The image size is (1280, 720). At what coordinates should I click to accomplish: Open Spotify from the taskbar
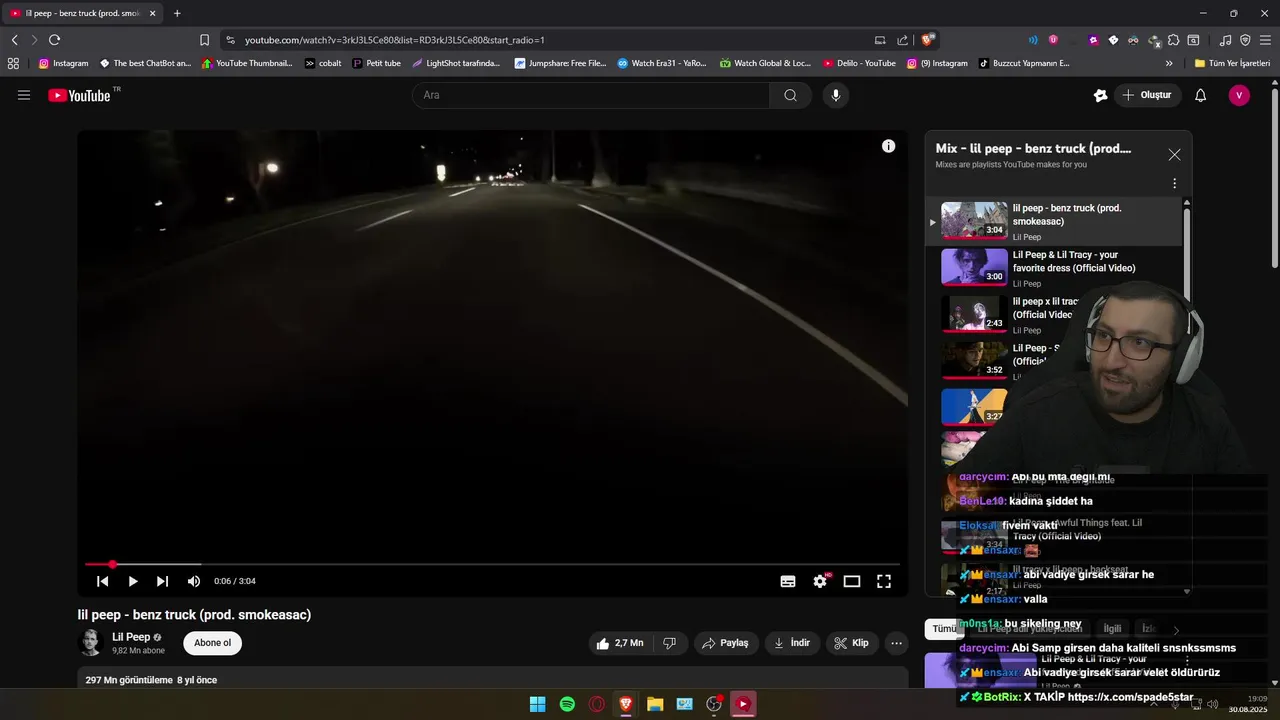[x=567, y=704]
